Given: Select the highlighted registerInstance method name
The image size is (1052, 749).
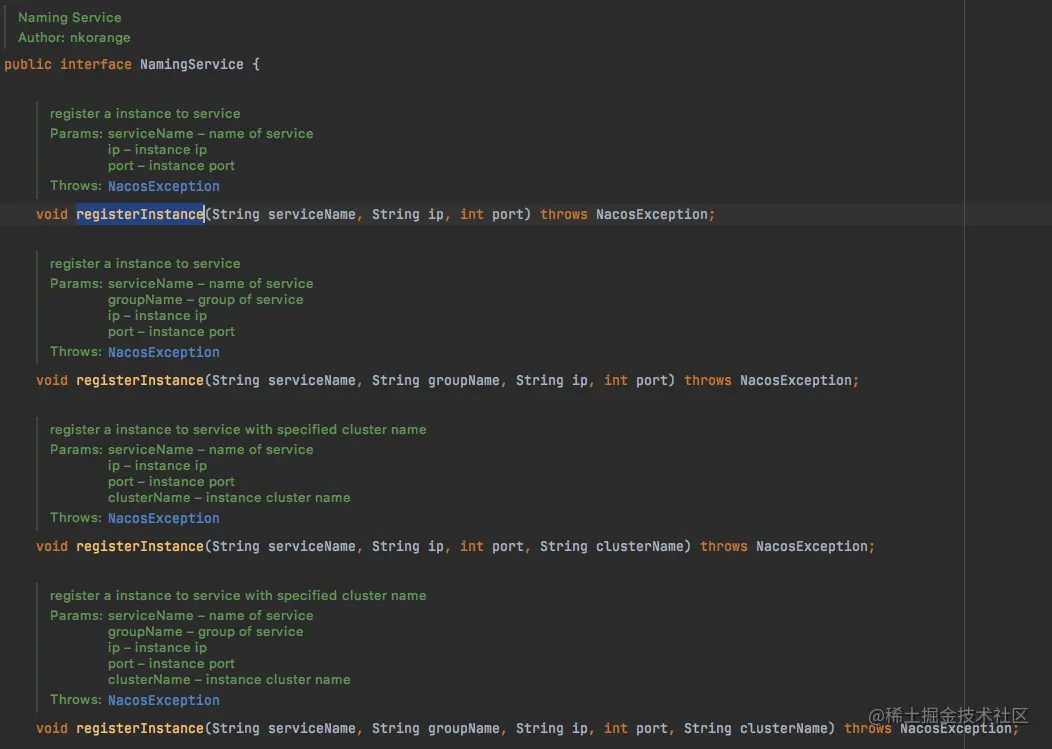Looking at the screenshot, I should [139, 213].
